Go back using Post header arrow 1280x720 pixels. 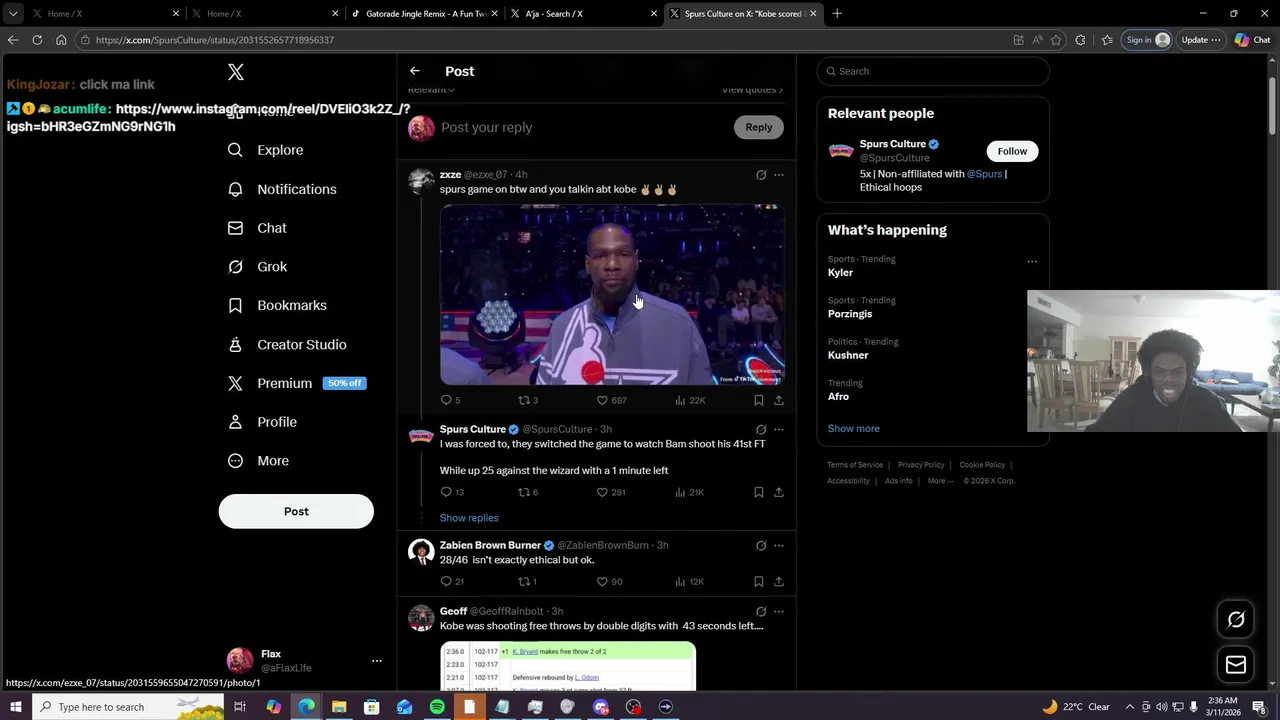point(415,71)
